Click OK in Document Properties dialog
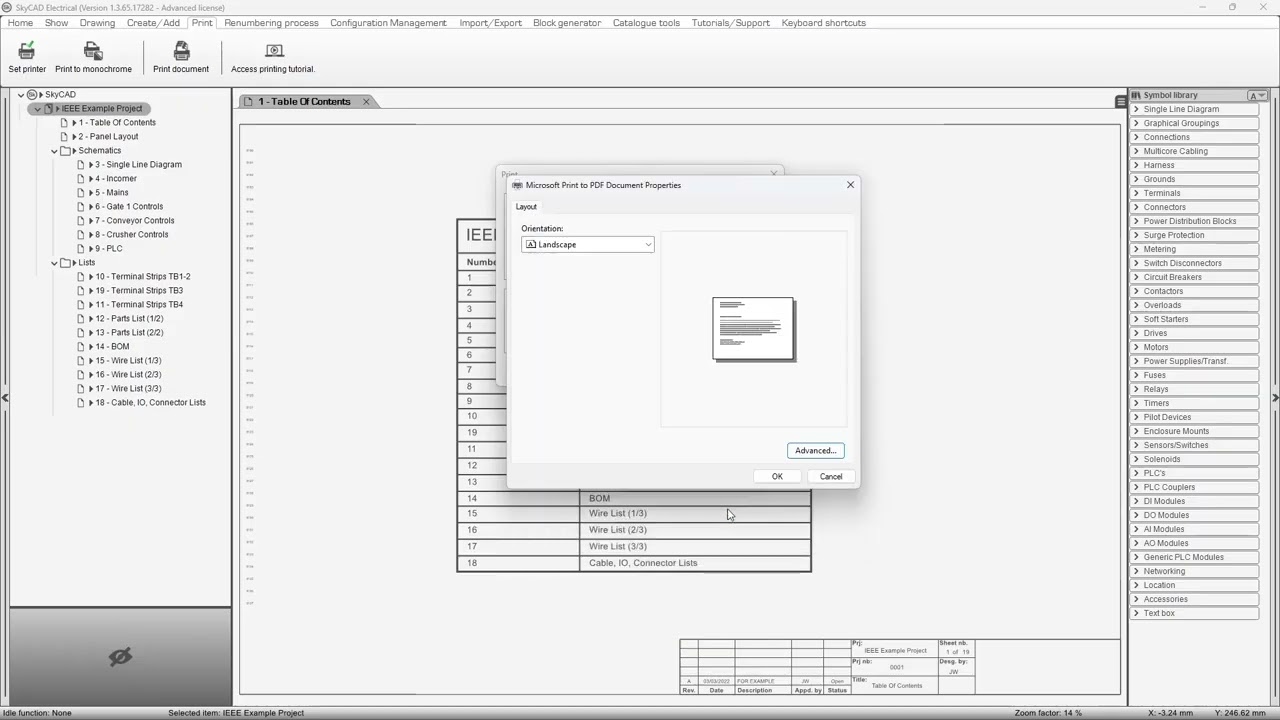 coord(777,476)
